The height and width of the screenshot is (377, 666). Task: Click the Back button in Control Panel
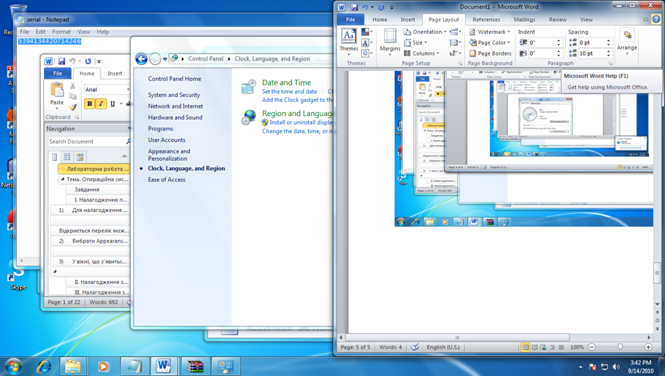[x=141, y=59]
